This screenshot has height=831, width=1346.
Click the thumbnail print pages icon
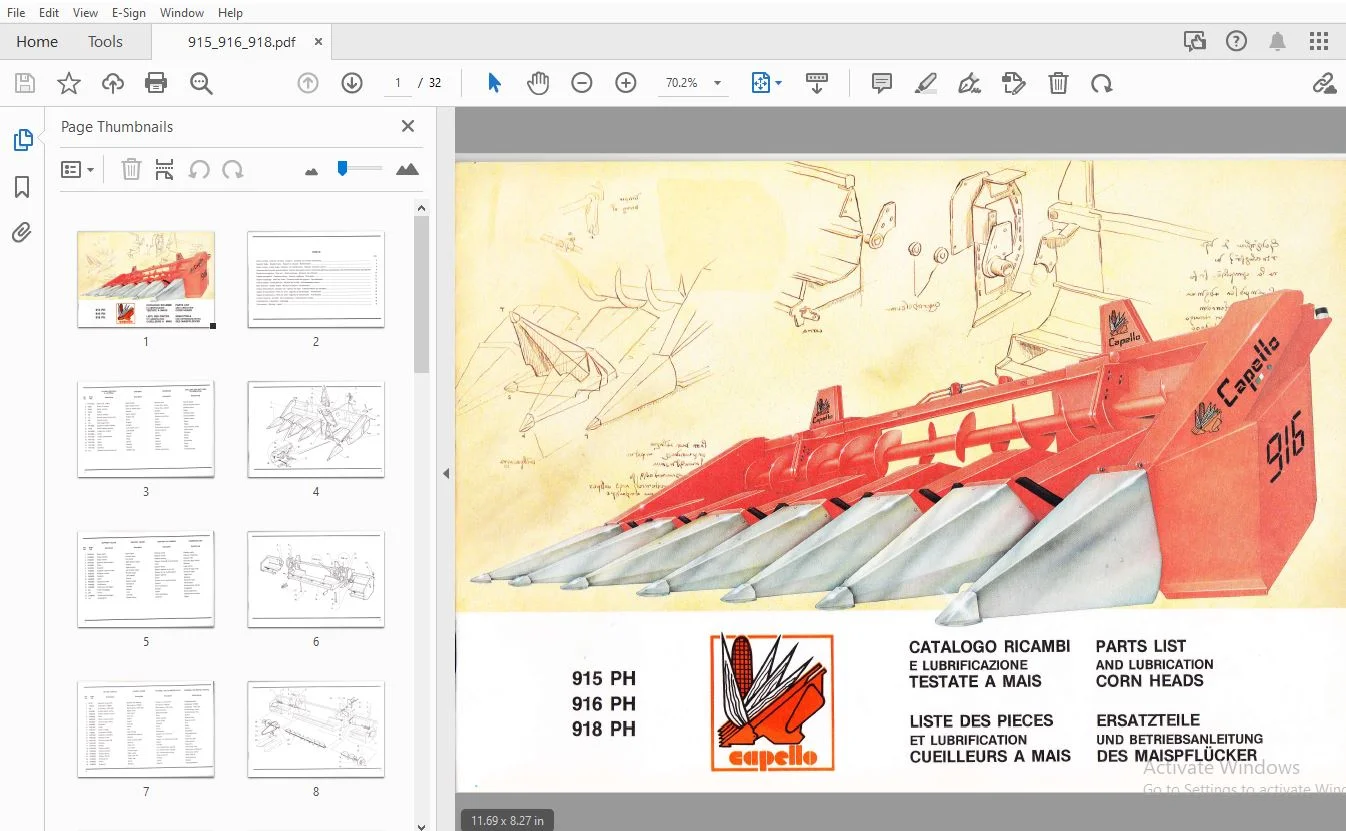click(x=165, y=169)
